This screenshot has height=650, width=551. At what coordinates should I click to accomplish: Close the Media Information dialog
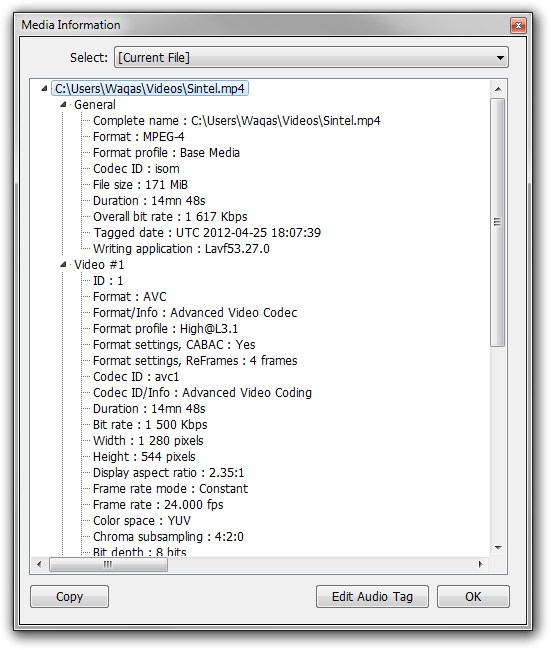[x=518, y=26]
